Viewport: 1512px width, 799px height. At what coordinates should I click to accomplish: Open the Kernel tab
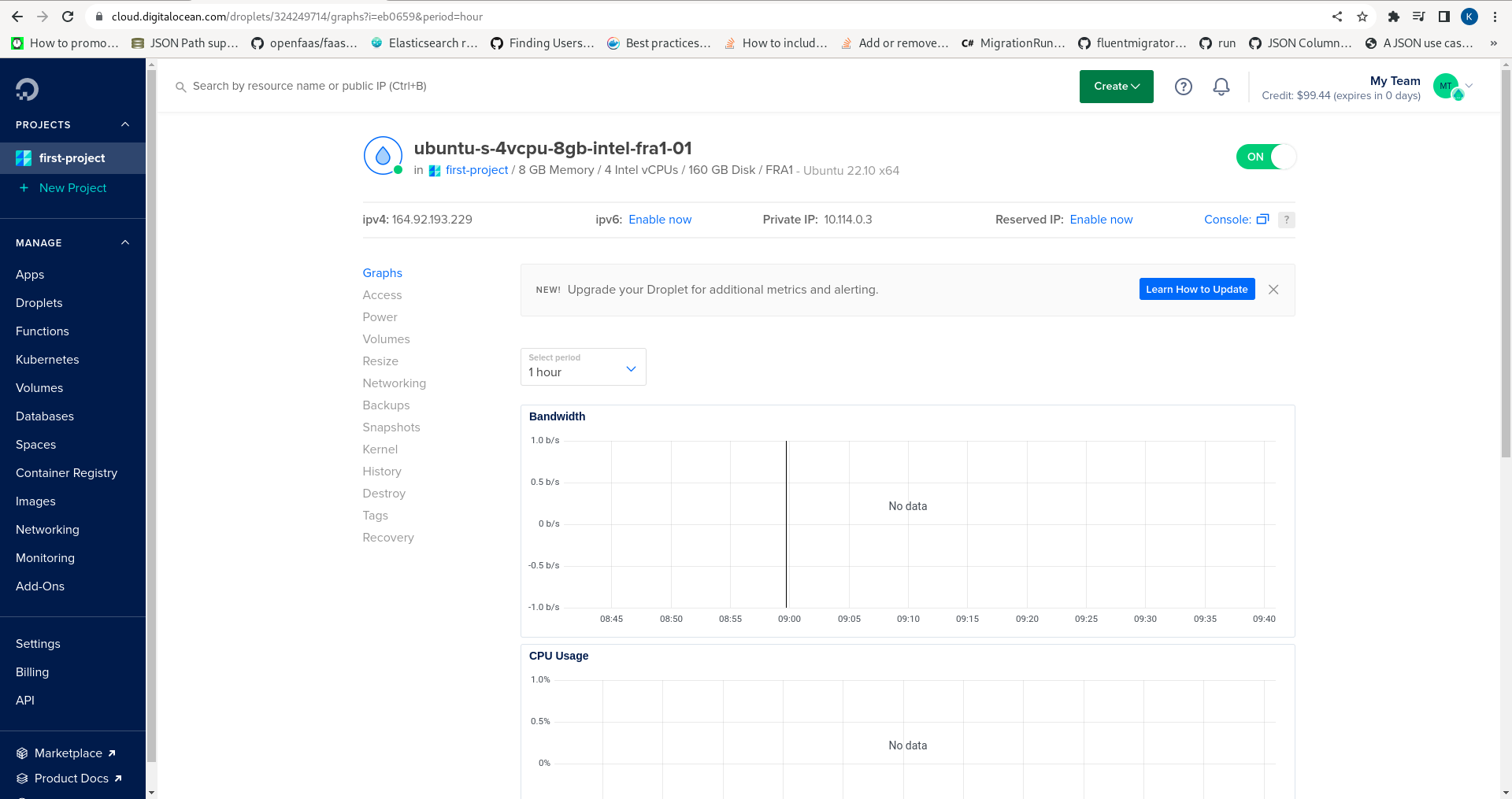pos(380,449)
